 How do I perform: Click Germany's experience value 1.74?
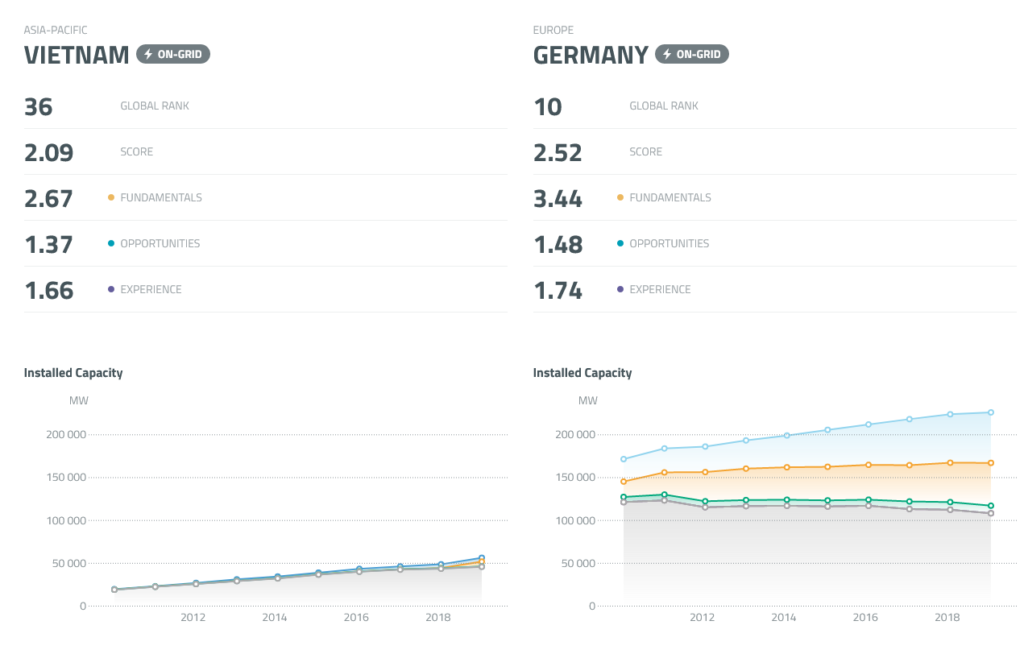(x=558, y=291)
